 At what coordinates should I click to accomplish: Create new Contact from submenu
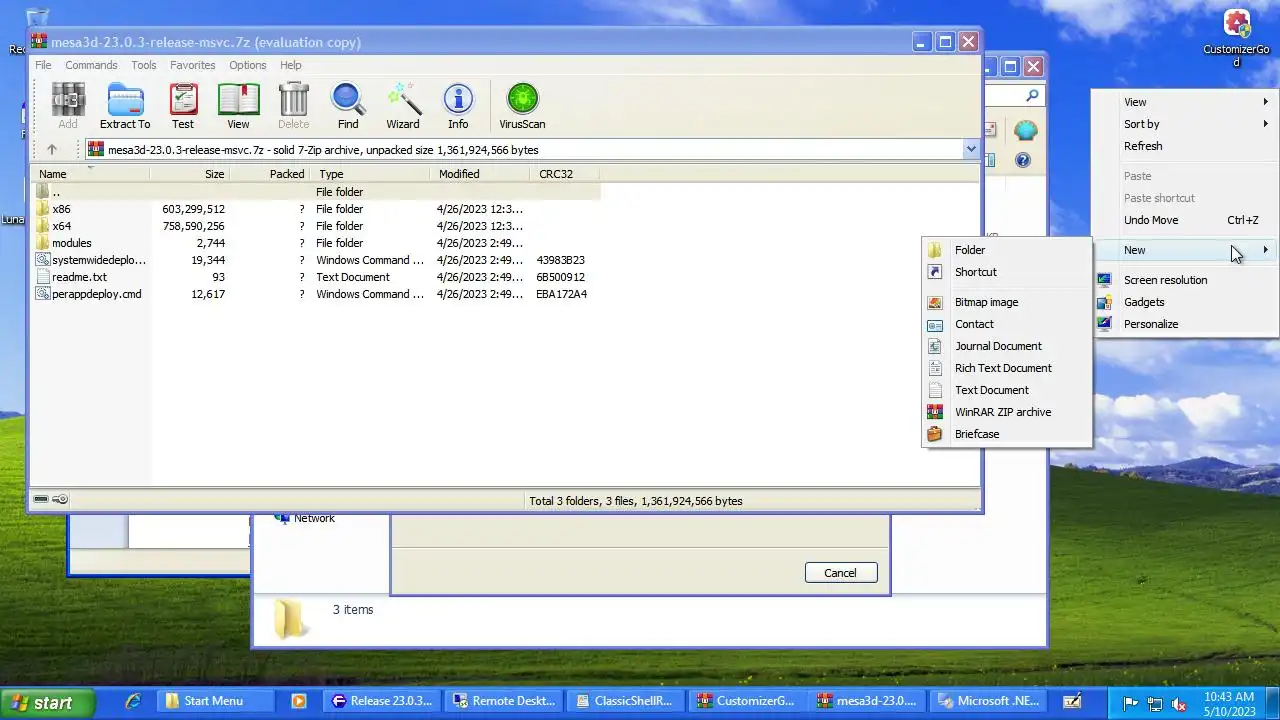pyautogui.click(x=1006, y=324)
